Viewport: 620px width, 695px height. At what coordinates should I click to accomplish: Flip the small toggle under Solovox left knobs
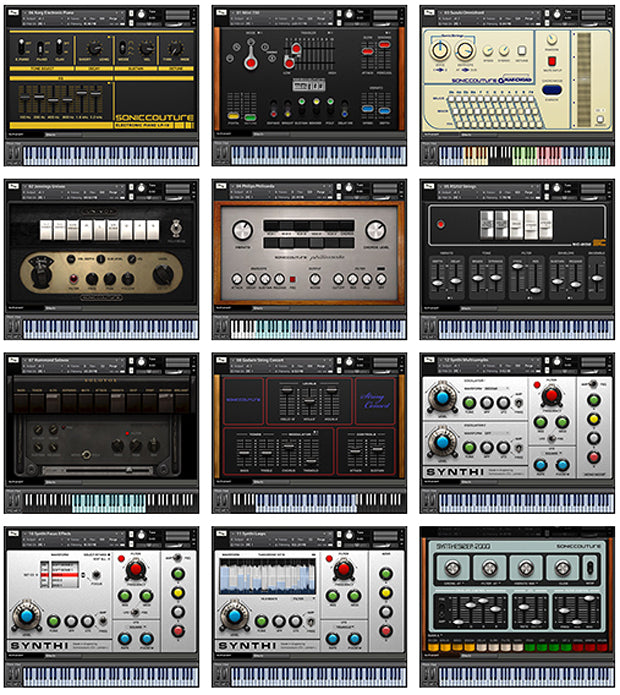(x=86, y=454)
